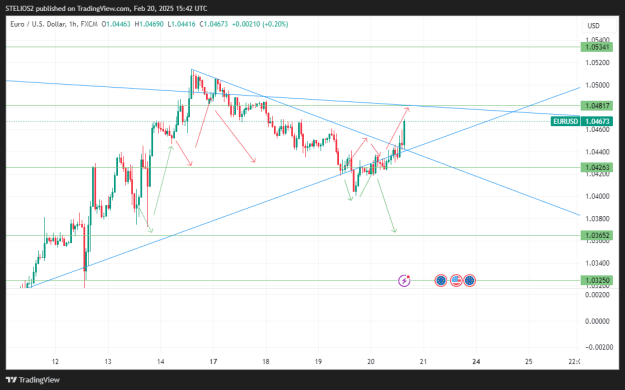Click date label 24 on the time axis

coord(476,362)
